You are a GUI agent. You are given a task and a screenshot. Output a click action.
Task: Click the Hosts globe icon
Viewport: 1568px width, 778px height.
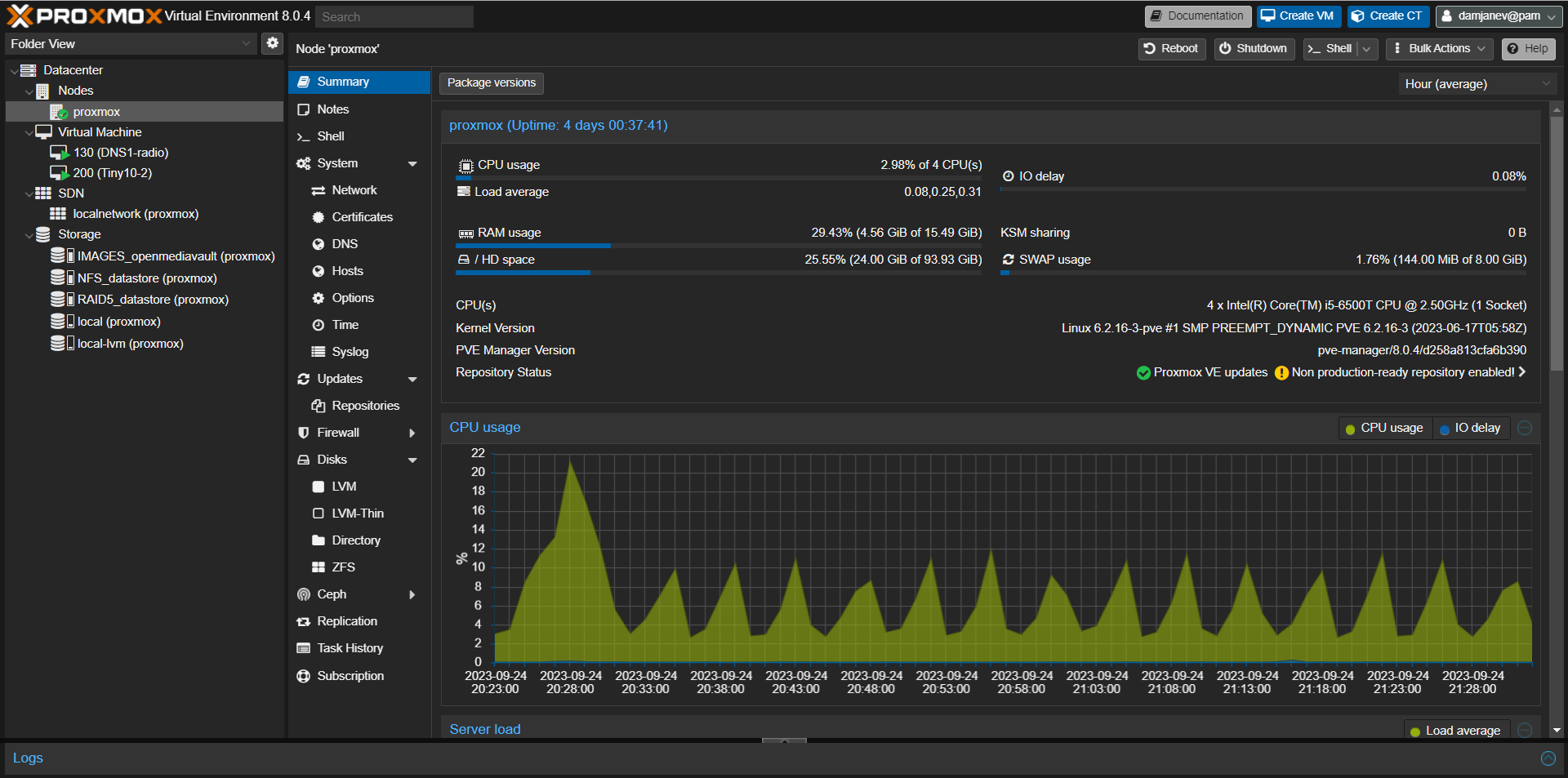[318, 271]
